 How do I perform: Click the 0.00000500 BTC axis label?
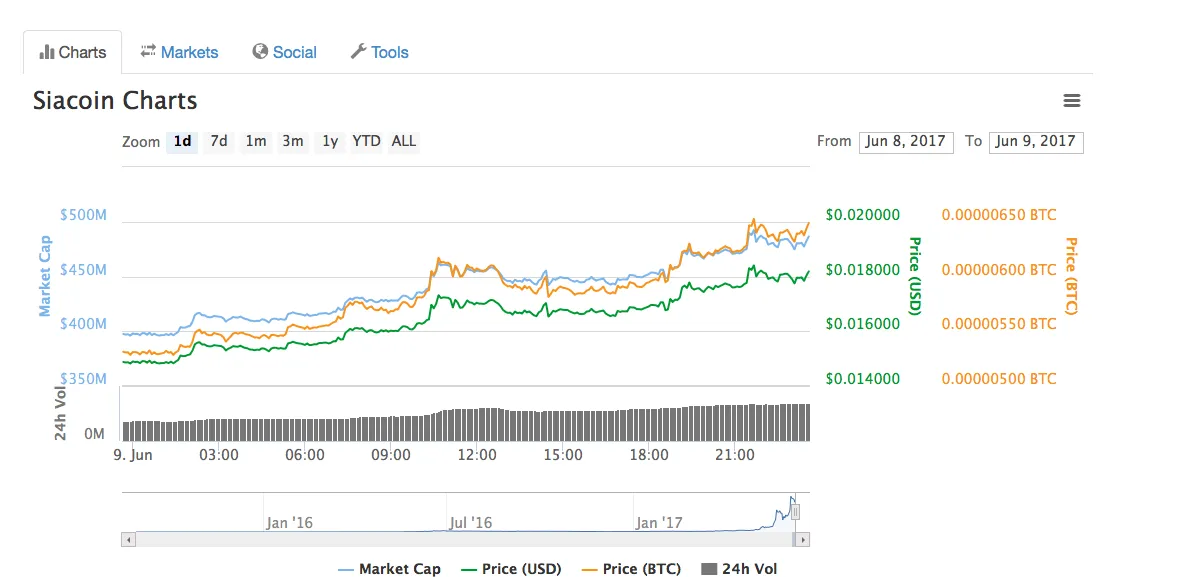point(999,379)
